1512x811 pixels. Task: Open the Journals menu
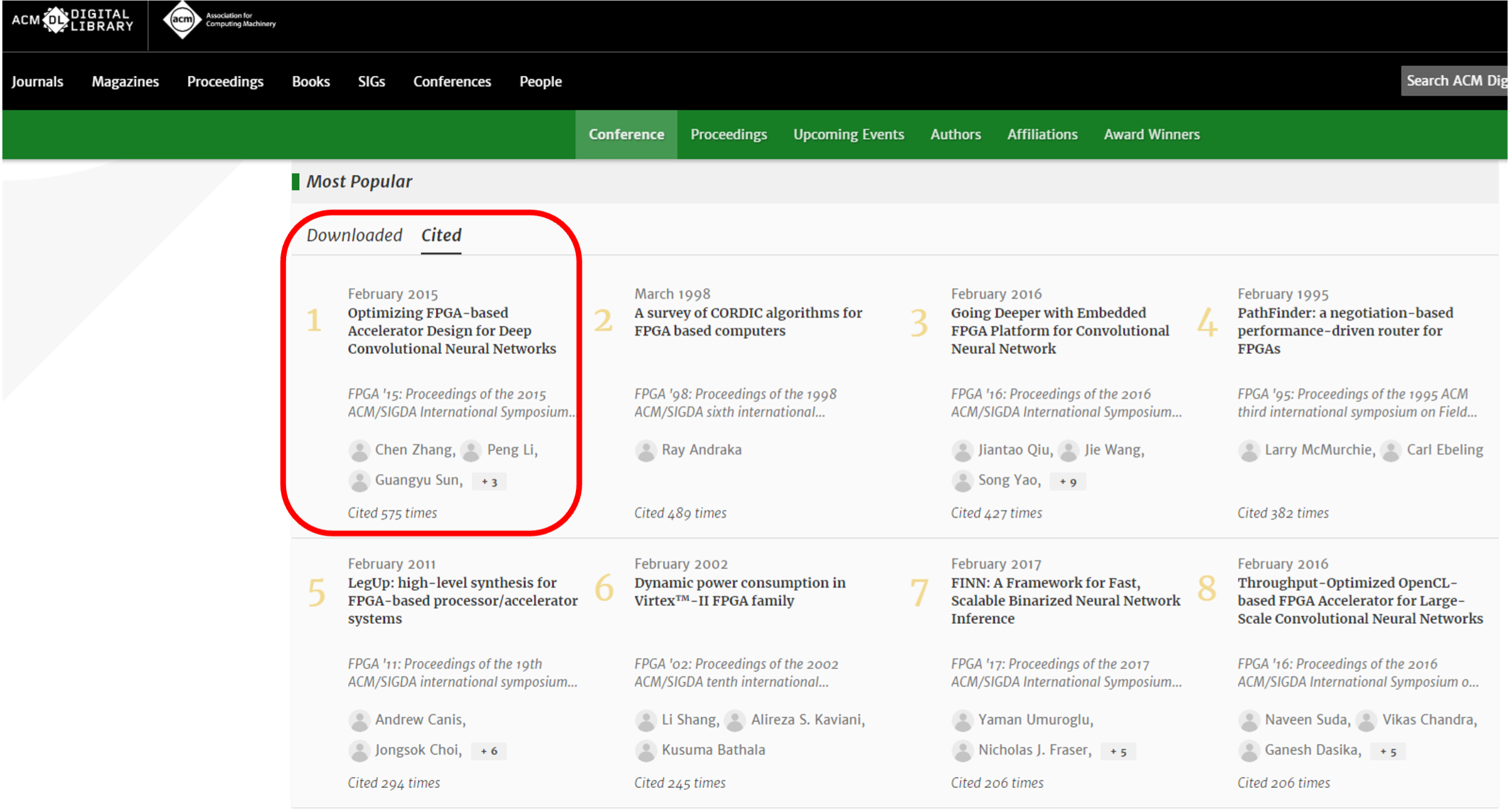tap(37, 81)
